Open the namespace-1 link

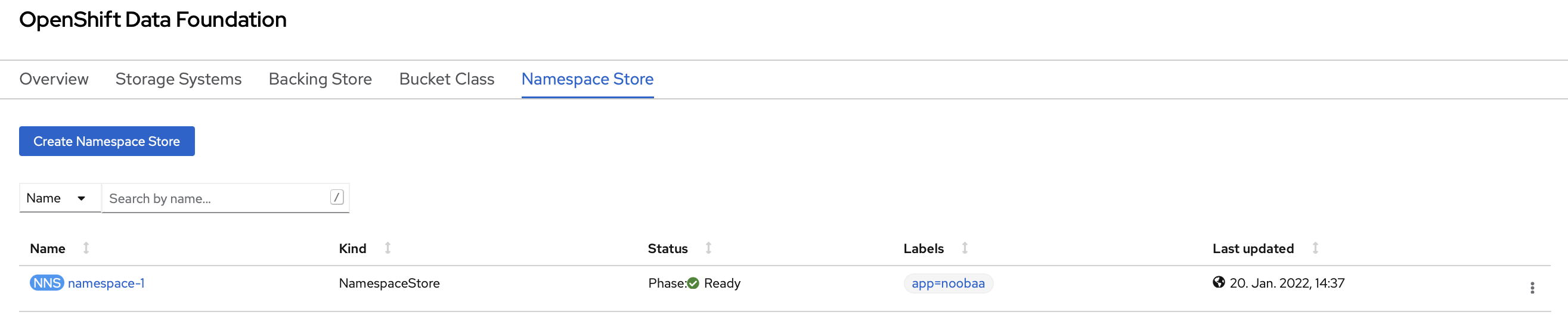click(107, 283)
